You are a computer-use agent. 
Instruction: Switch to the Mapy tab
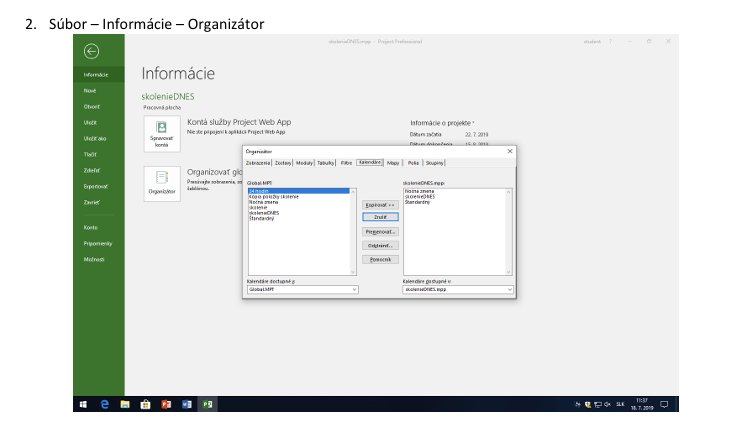point(393,163)
